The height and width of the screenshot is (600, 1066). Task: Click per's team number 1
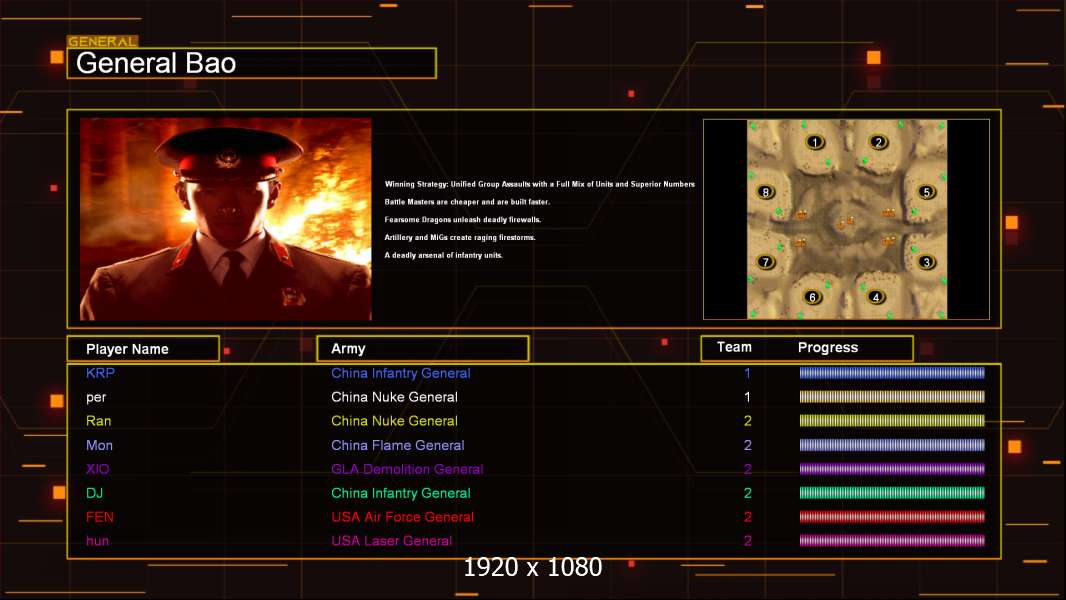coord(747,397)
